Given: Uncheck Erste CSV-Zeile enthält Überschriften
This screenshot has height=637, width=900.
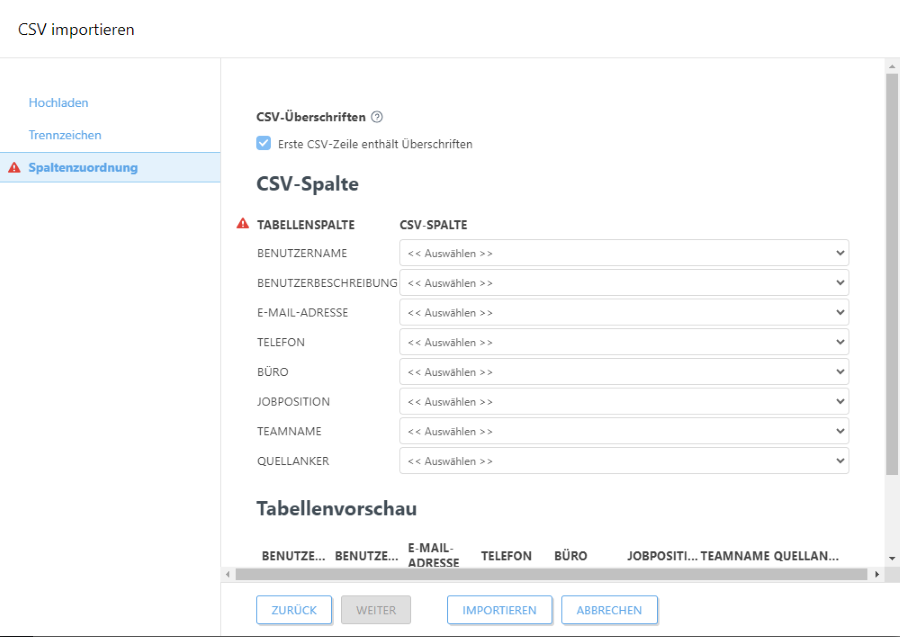Looking at the screenshot, I should [263, 143].
